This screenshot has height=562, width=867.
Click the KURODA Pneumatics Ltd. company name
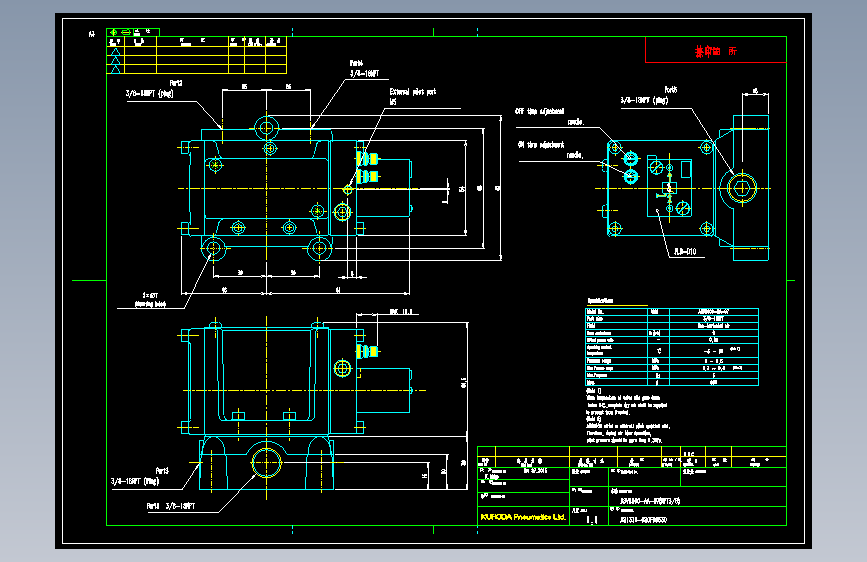click(x=523, y=517)
